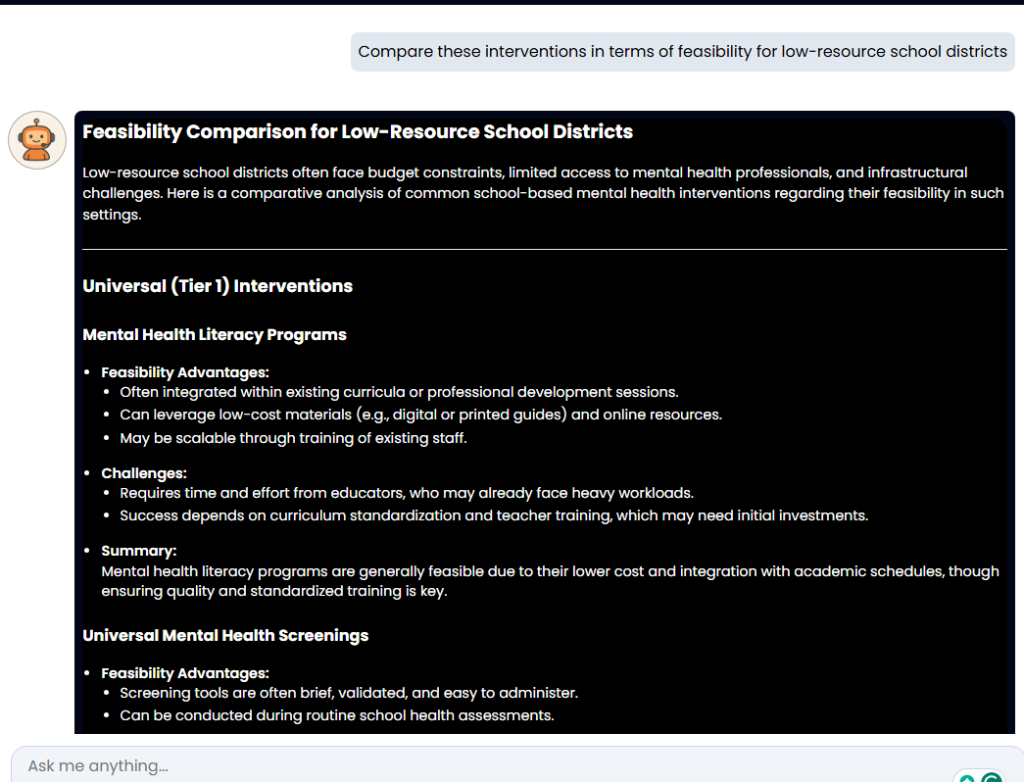This screenshot has width=1024, height=782.
Task: Click 'Can be conducted during routine school' bullet
Action: pos(336,716)
